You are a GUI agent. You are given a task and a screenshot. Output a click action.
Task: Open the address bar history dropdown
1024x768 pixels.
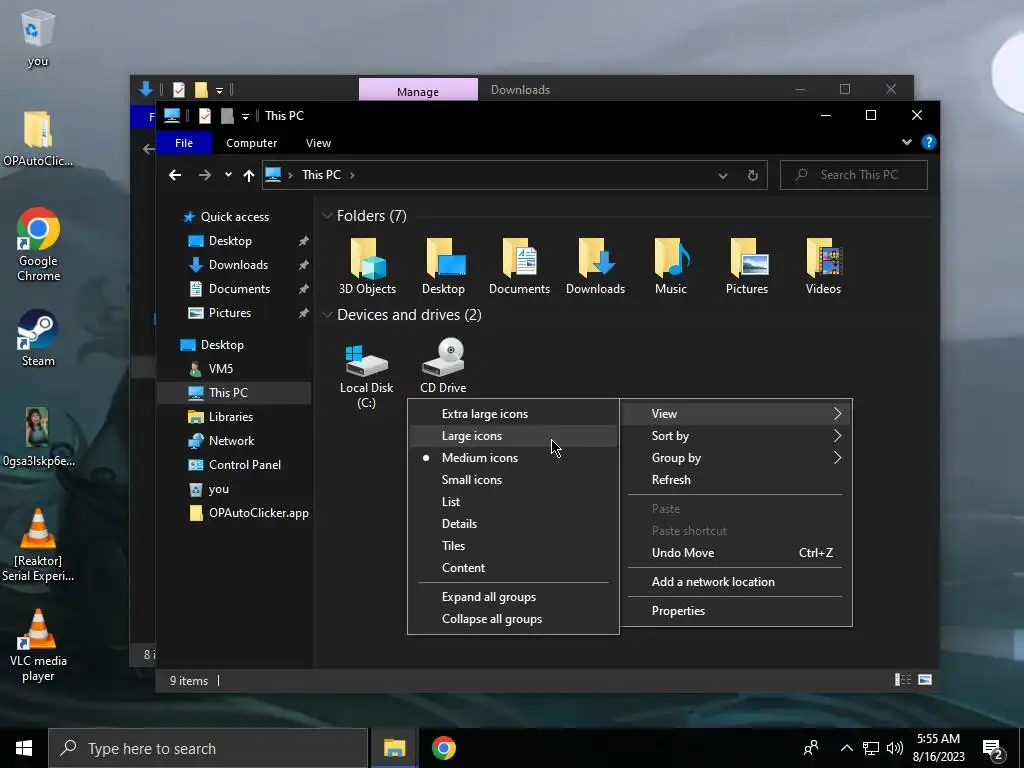coord(722,176)
